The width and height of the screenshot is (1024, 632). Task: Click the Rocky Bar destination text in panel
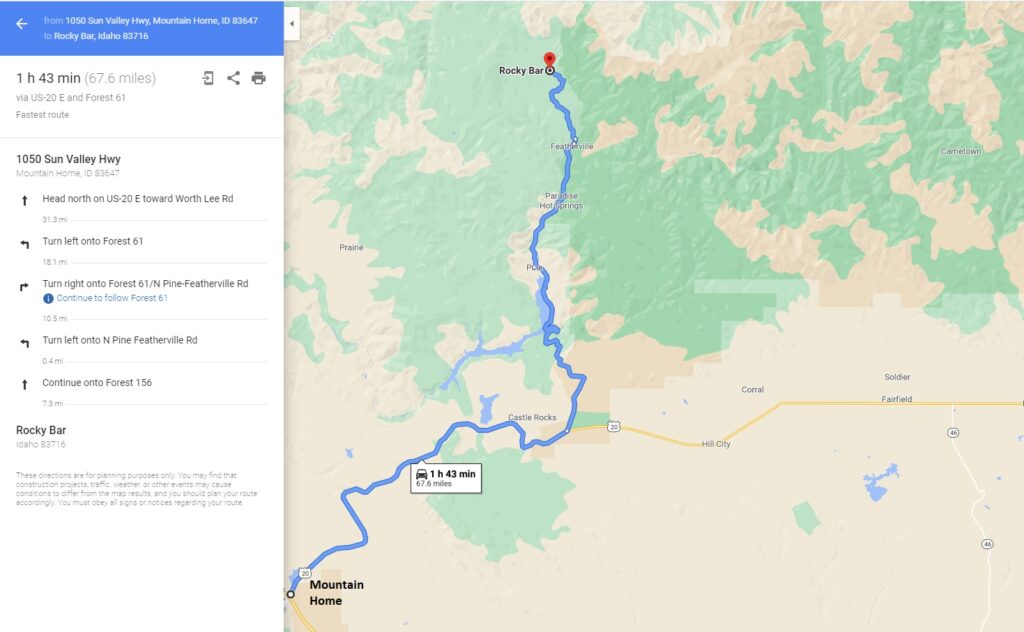point(41,430)
